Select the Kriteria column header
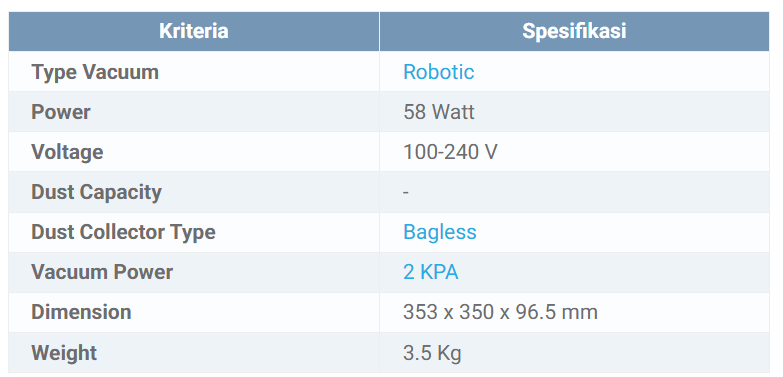 [x=194, y=31]
